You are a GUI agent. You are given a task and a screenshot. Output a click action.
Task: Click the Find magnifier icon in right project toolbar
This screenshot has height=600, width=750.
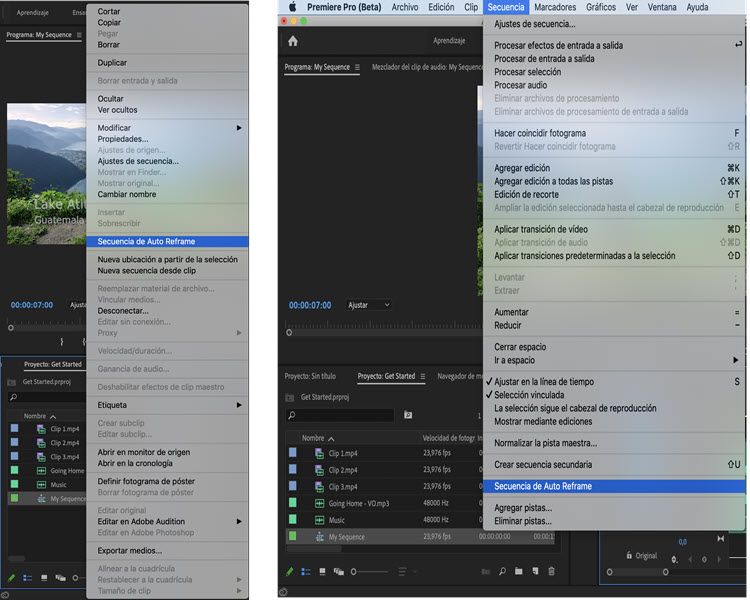point(503,571)
